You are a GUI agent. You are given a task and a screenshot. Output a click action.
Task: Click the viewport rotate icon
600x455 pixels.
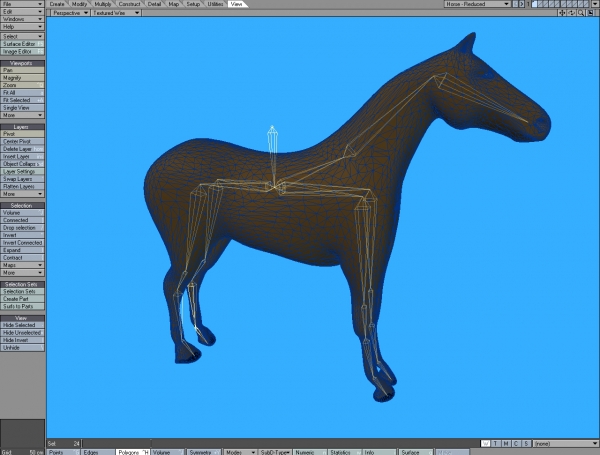click(571, 13)
